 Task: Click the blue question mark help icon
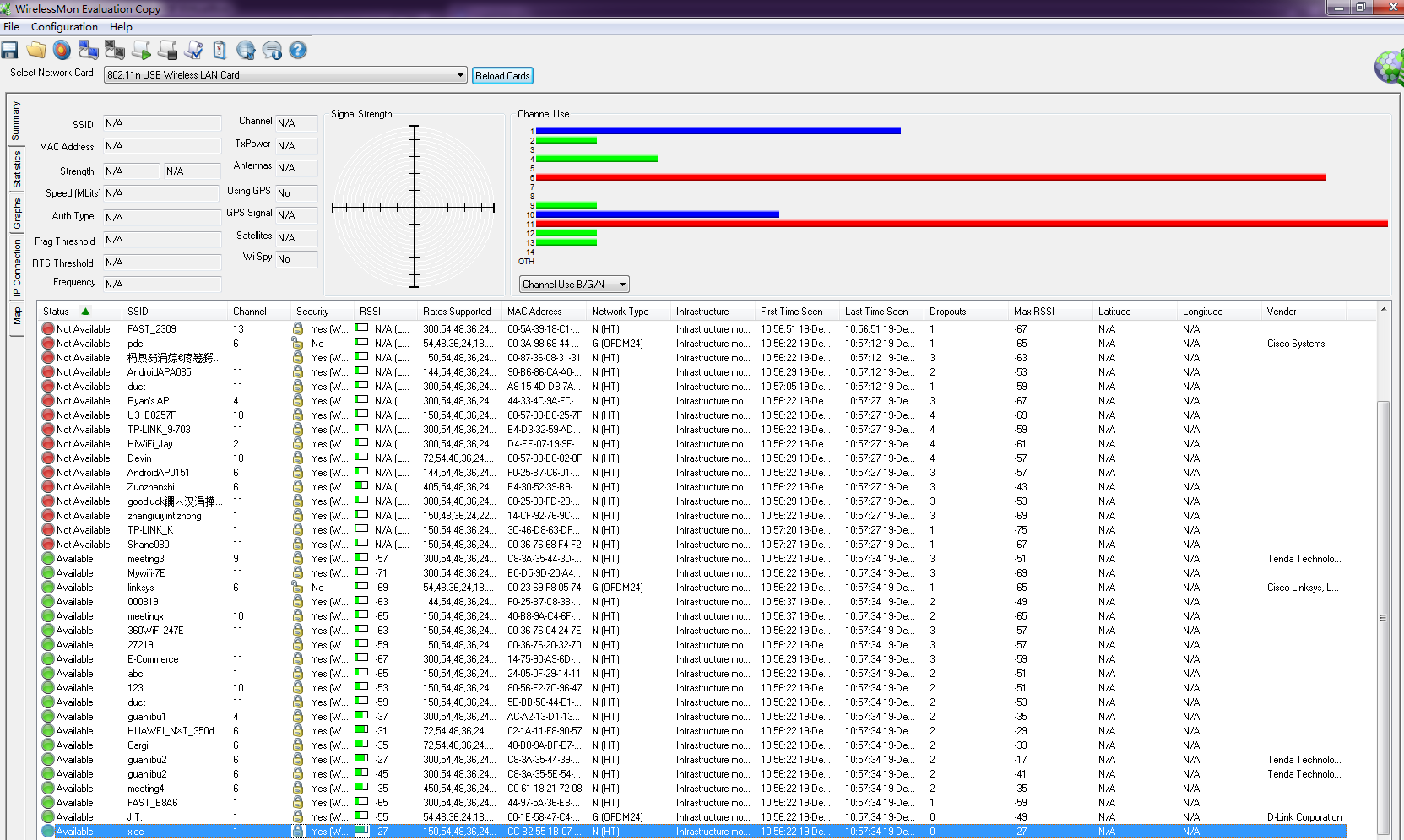[x=298, y=51]
